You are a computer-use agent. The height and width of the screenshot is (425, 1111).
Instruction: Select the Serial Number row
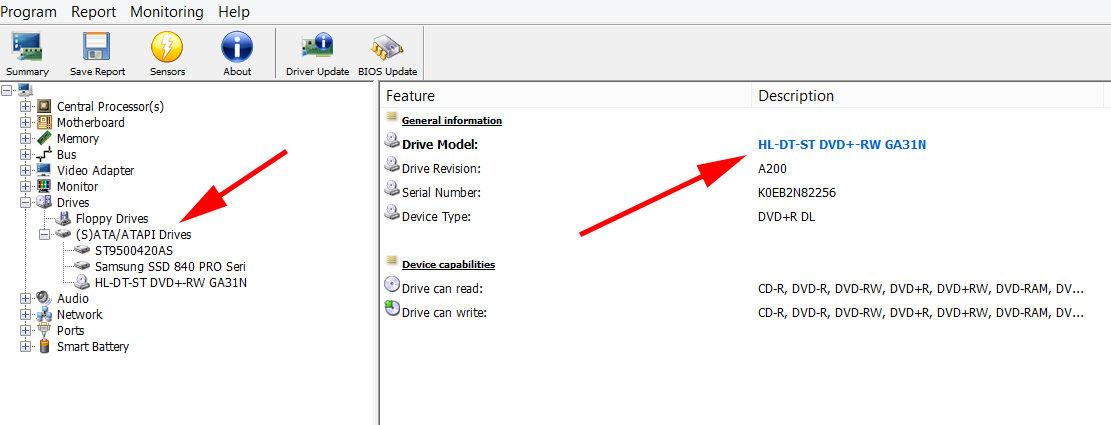[743, 192]
